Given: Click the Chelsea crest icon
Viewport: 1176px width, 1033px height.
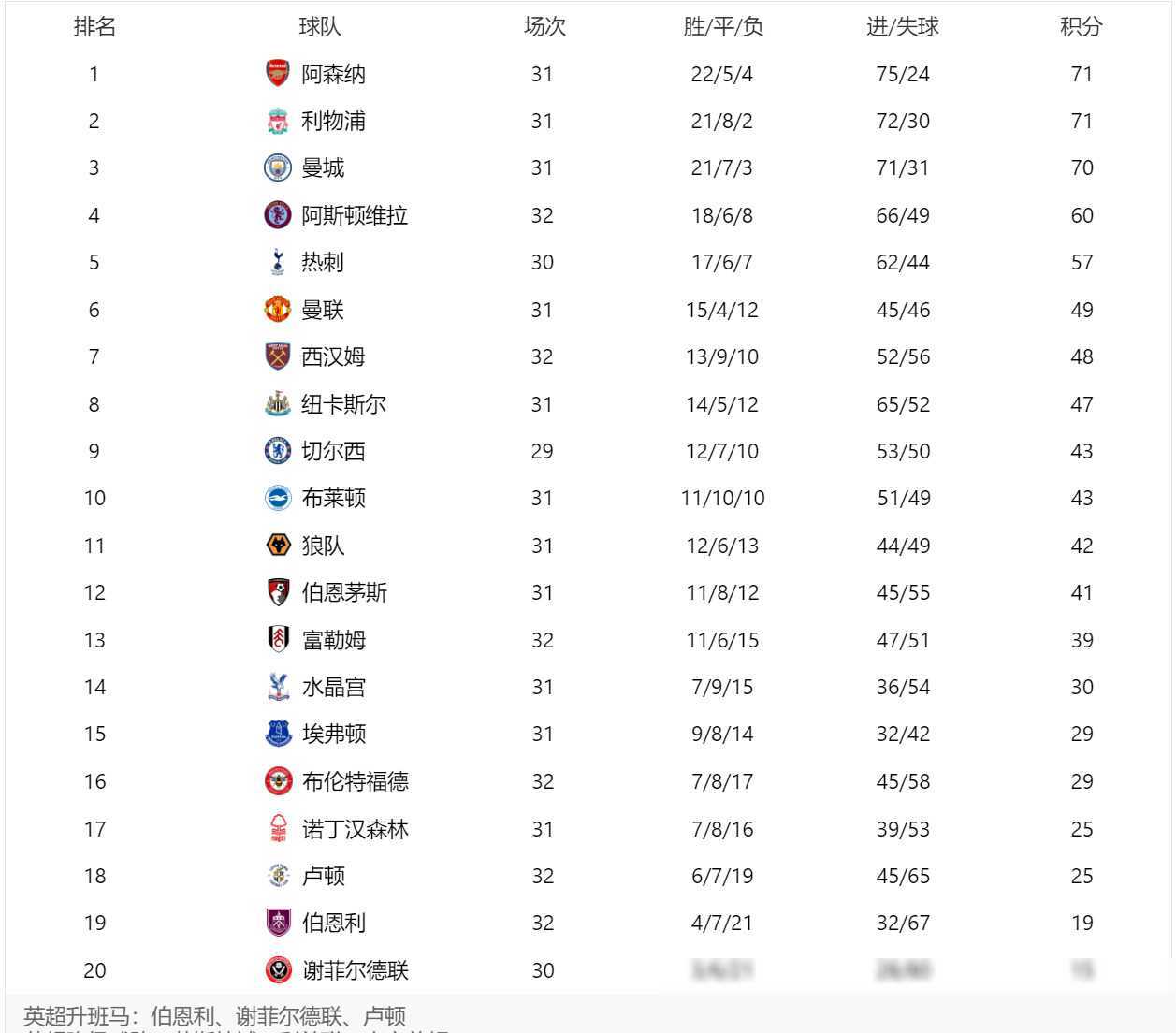Looking at the screenshot, I should 278,451.
